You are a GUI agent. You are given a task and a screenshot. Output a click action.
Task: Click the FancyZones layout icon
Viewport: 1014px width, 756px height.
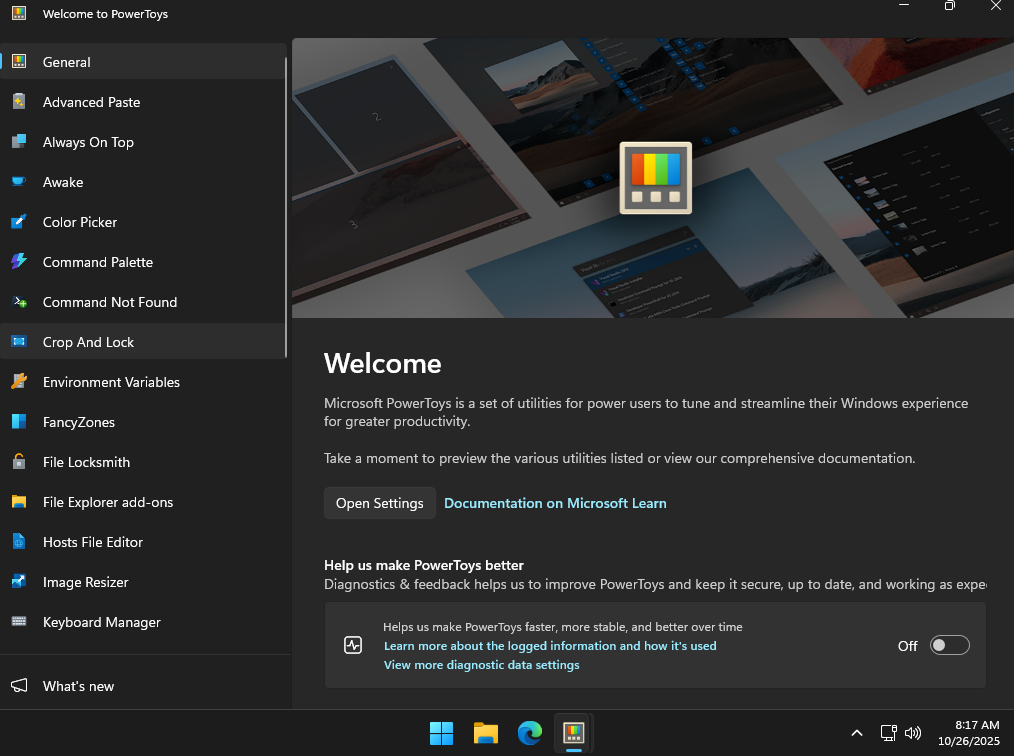tap(19, 422)
